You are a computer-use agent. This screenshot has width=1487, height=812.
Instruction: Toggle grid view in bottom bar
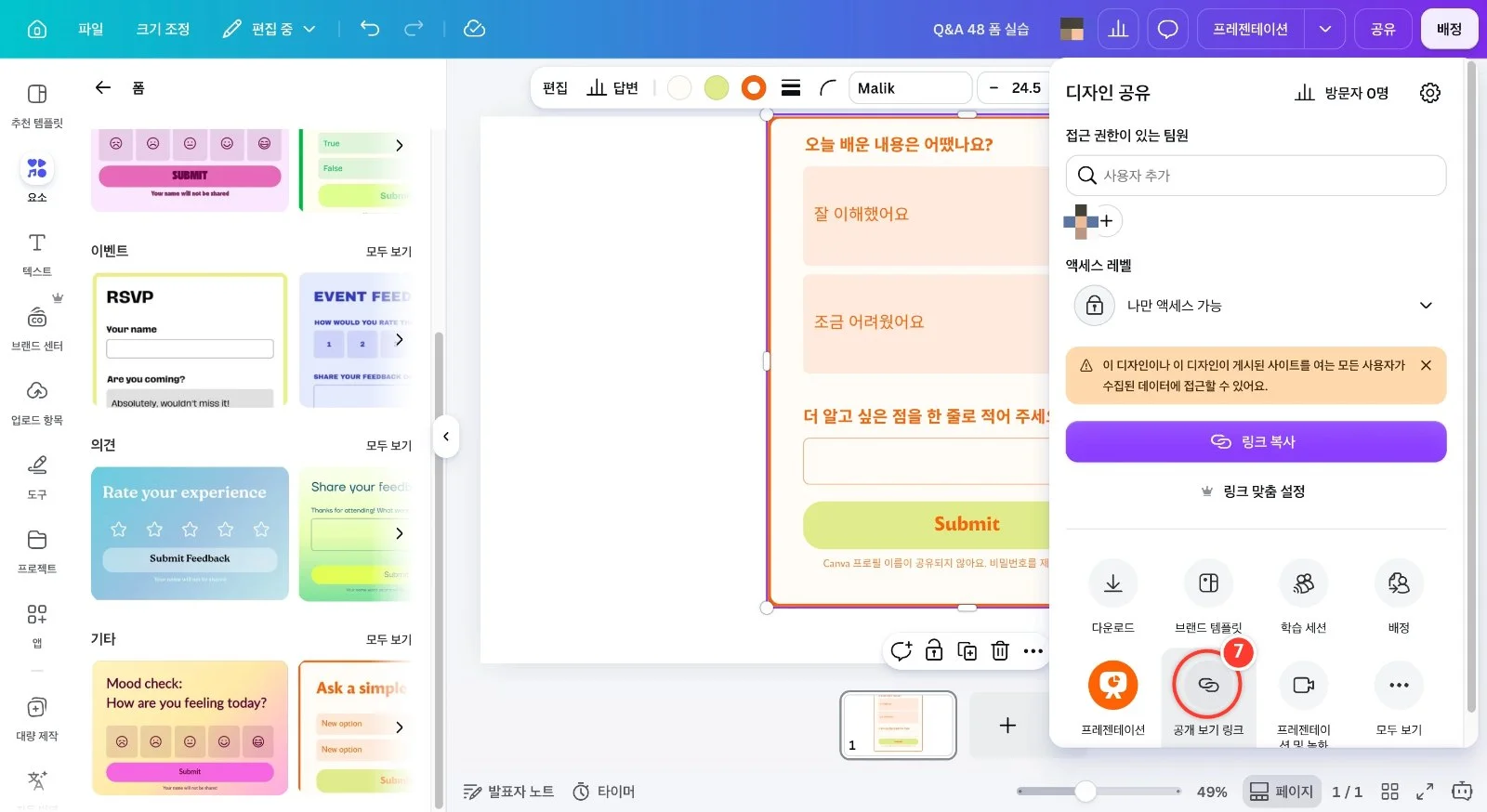(1389, 792)
